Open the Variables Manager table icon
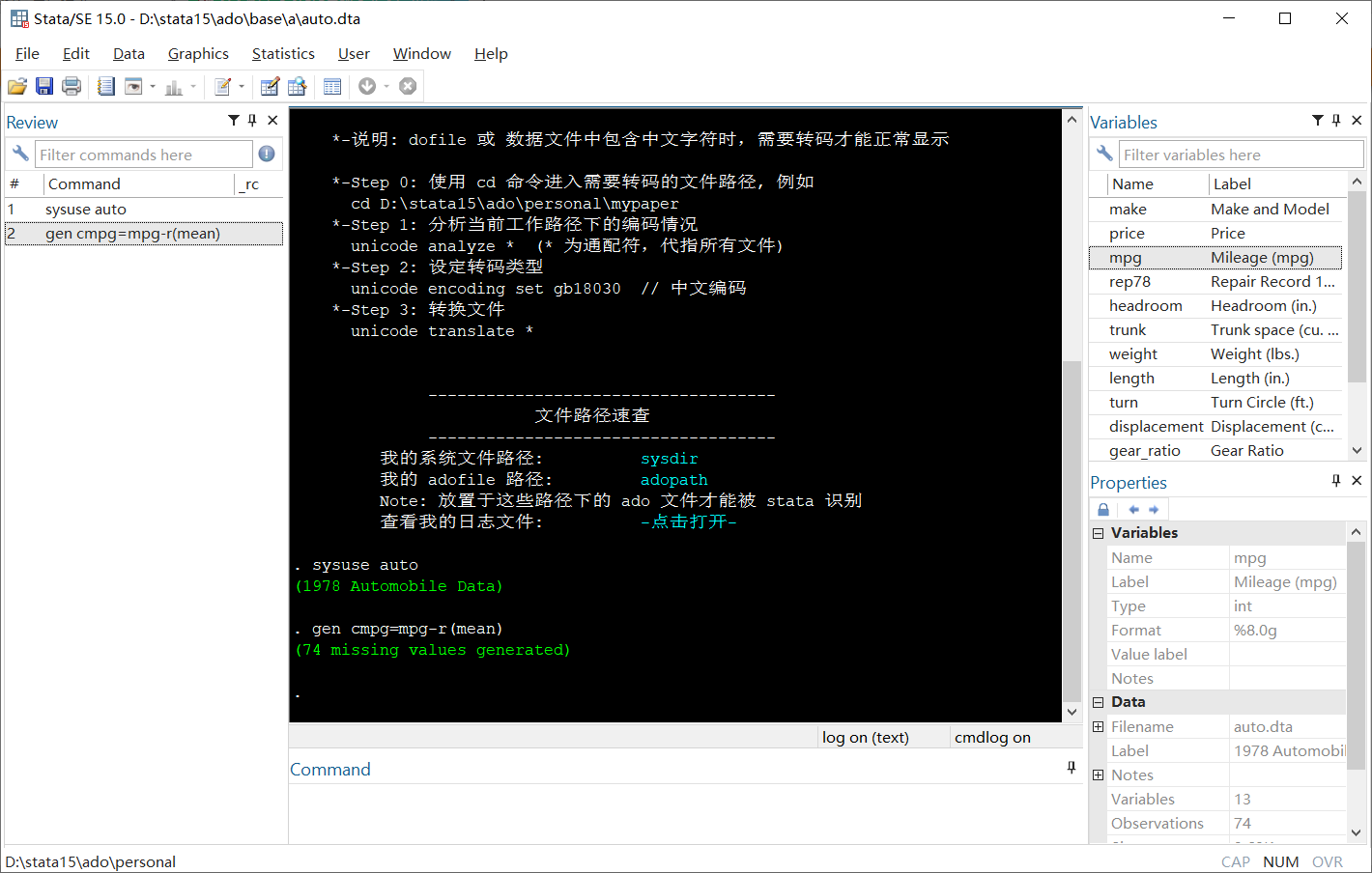The image size is (1372, 873). pos(332,87)
